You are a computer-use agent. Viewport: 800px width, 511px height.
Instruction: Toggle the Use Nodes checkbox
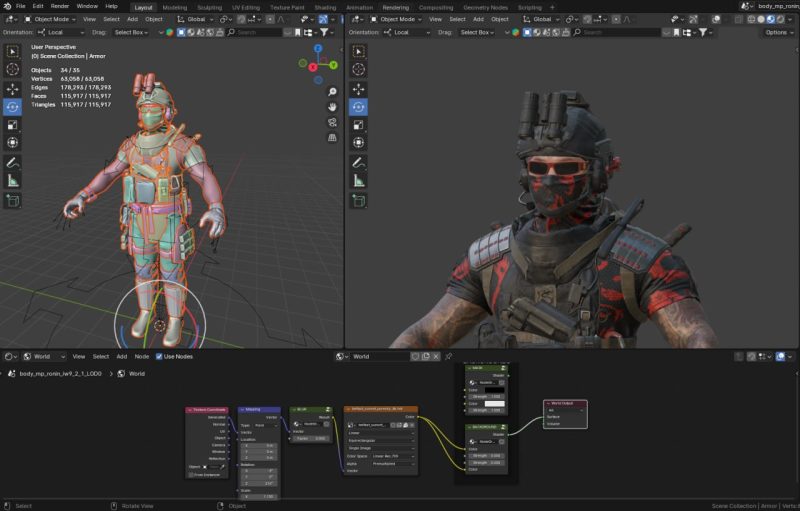coord(159,356)
